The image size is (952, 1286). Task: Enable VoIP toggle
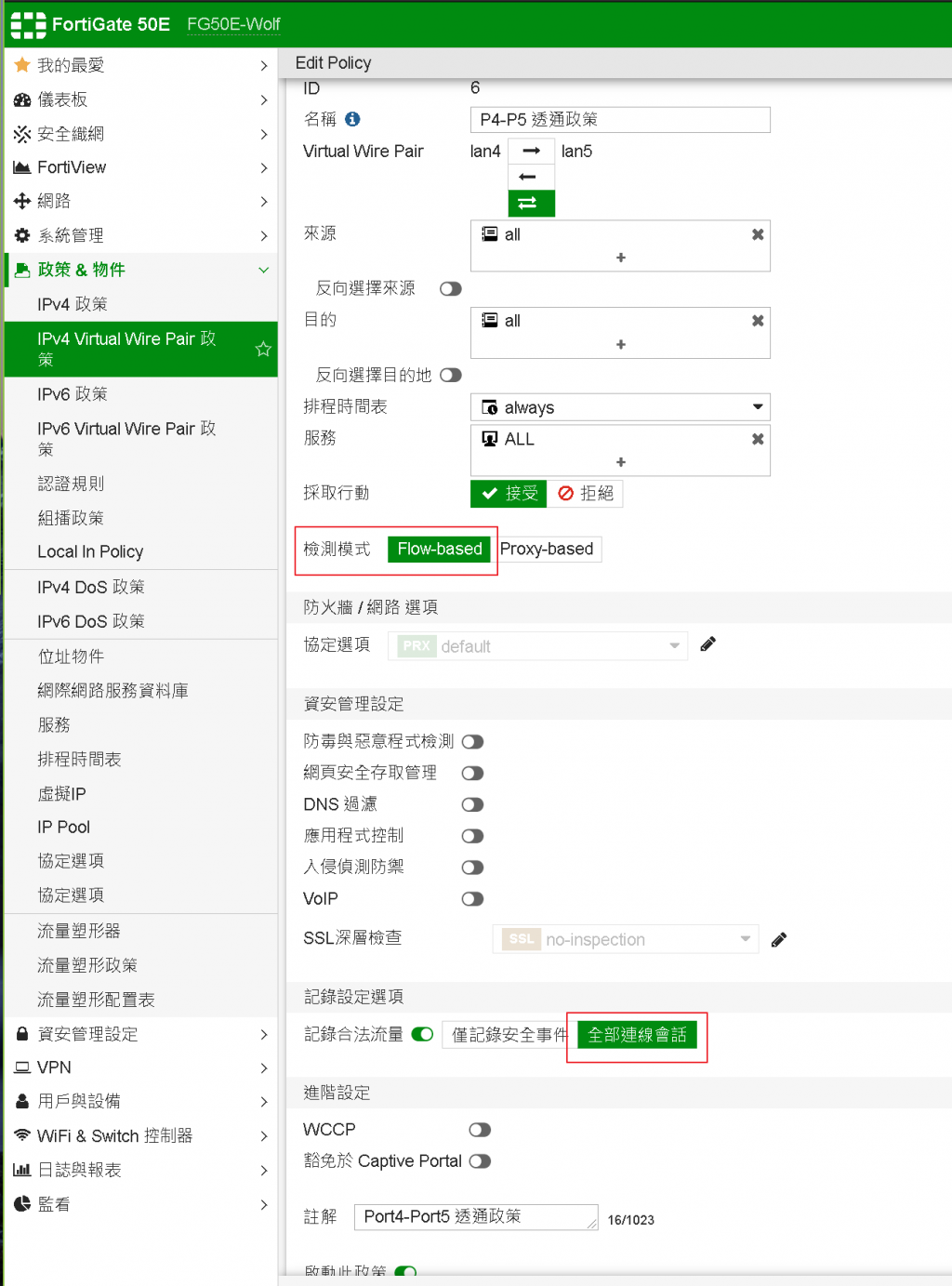coord(472,899)
